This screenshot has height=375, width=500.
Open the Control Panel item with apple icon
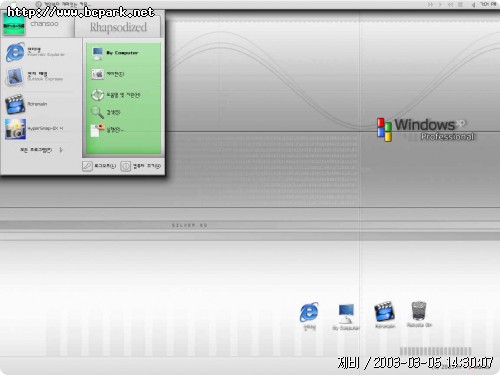[108, 74]
